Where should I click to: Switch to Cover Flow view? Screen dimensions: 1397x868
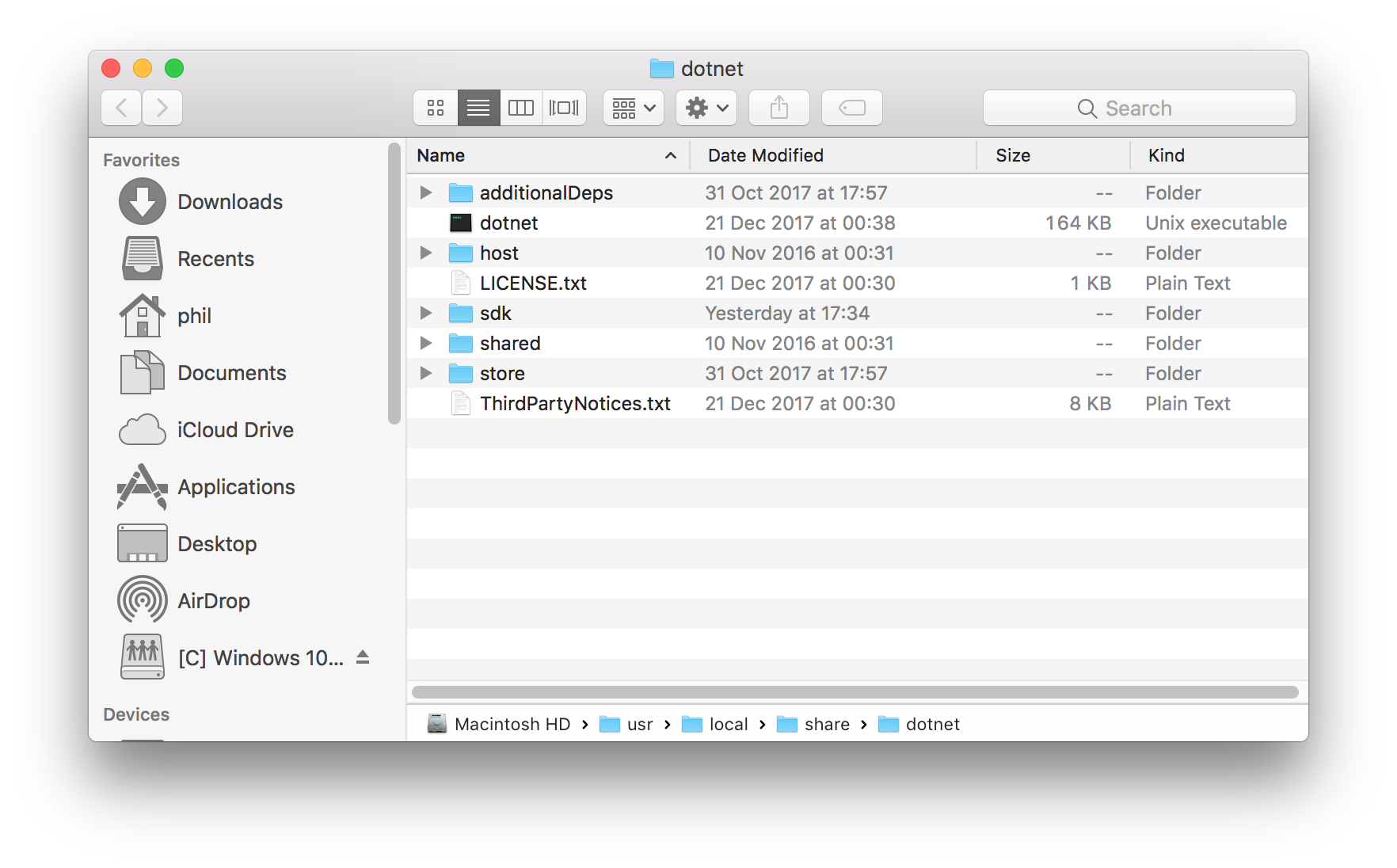(x=564, y=108)
